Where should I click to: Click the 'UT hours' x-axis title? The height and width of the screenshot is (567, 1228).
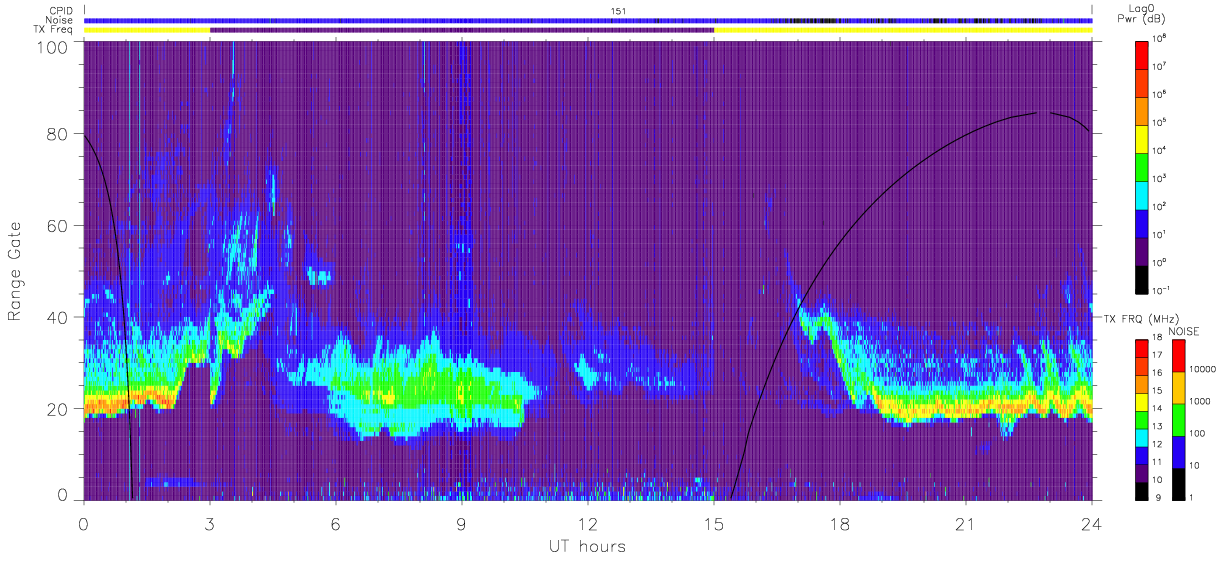tap(587, 546)
